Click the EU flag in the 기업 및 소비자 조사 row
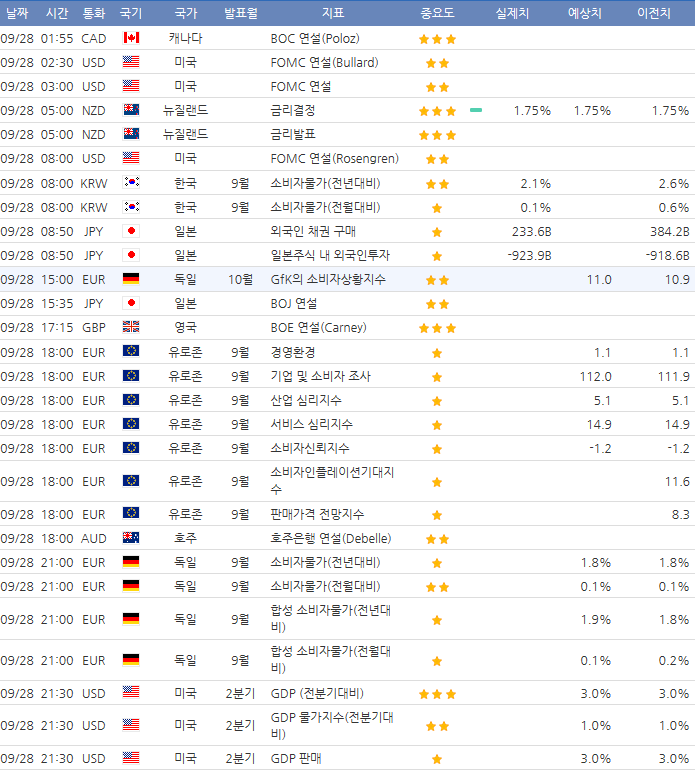695x772 pixels. point(131,376)
